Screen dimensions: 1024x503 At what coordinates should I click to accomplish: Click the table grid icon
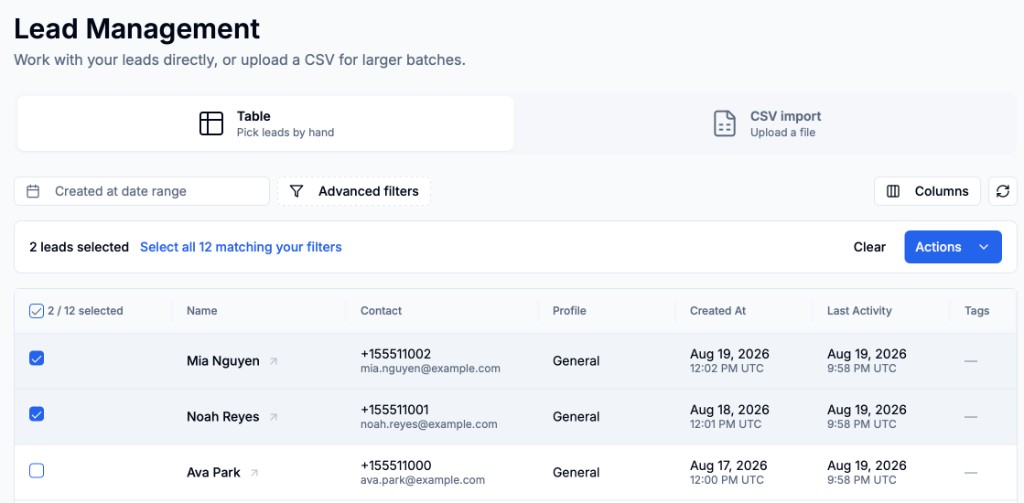coord(211,123)
